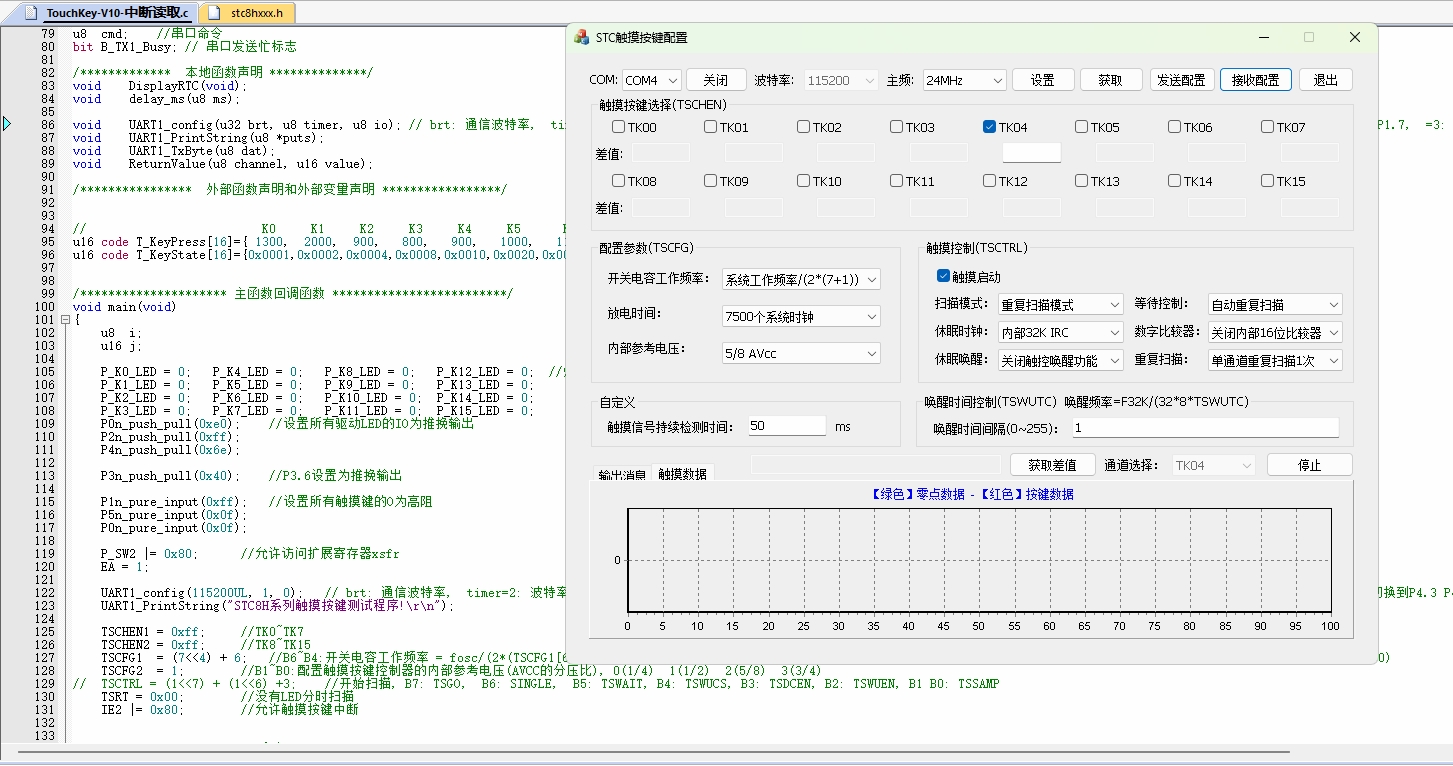Viewport: 1453px width, 766px height.
Task: Click the TK04 差值 input field
Action: click(1031, 153)
